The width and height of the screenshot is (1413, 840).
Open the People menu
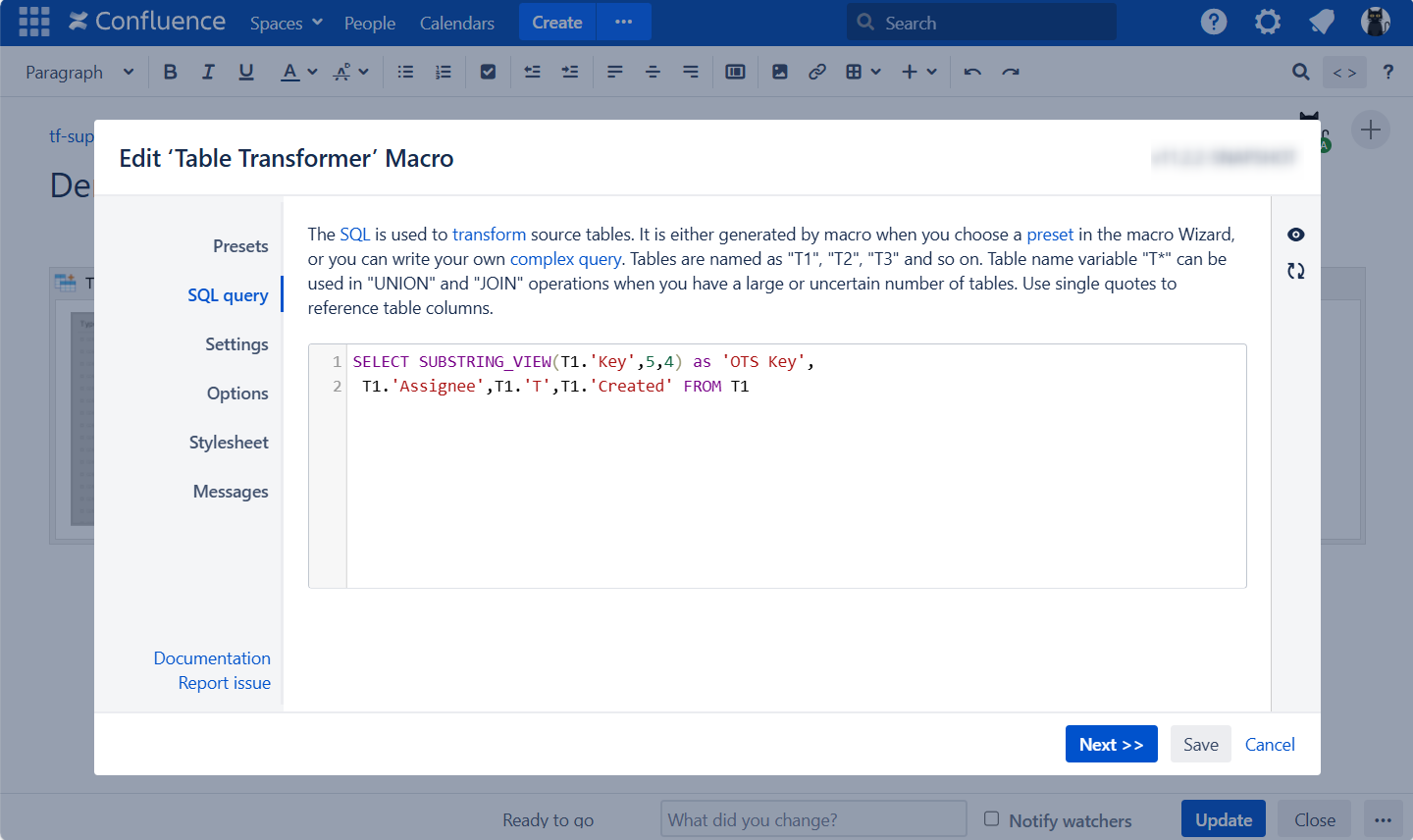[x=370, y=23]
